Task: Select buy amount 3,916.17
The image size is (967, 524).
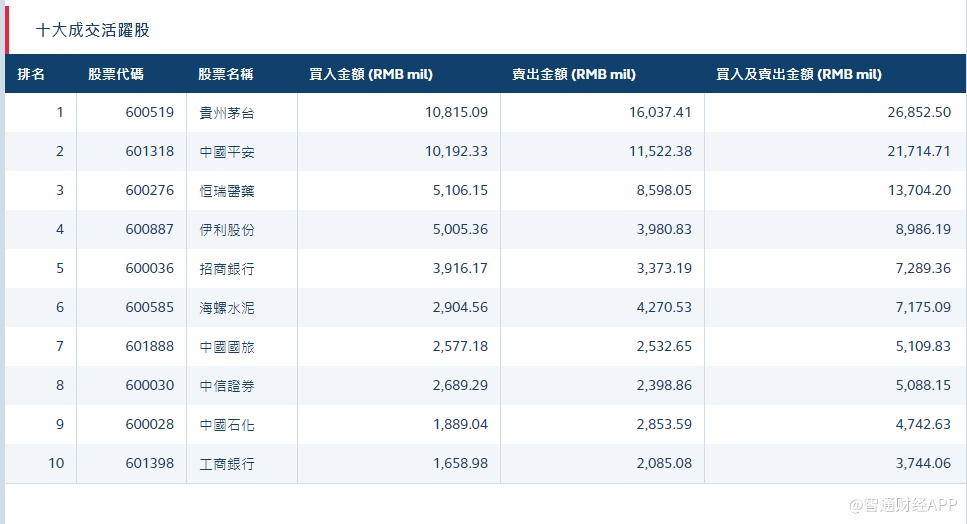Action: pyautogui.click(x=460, y=268)
